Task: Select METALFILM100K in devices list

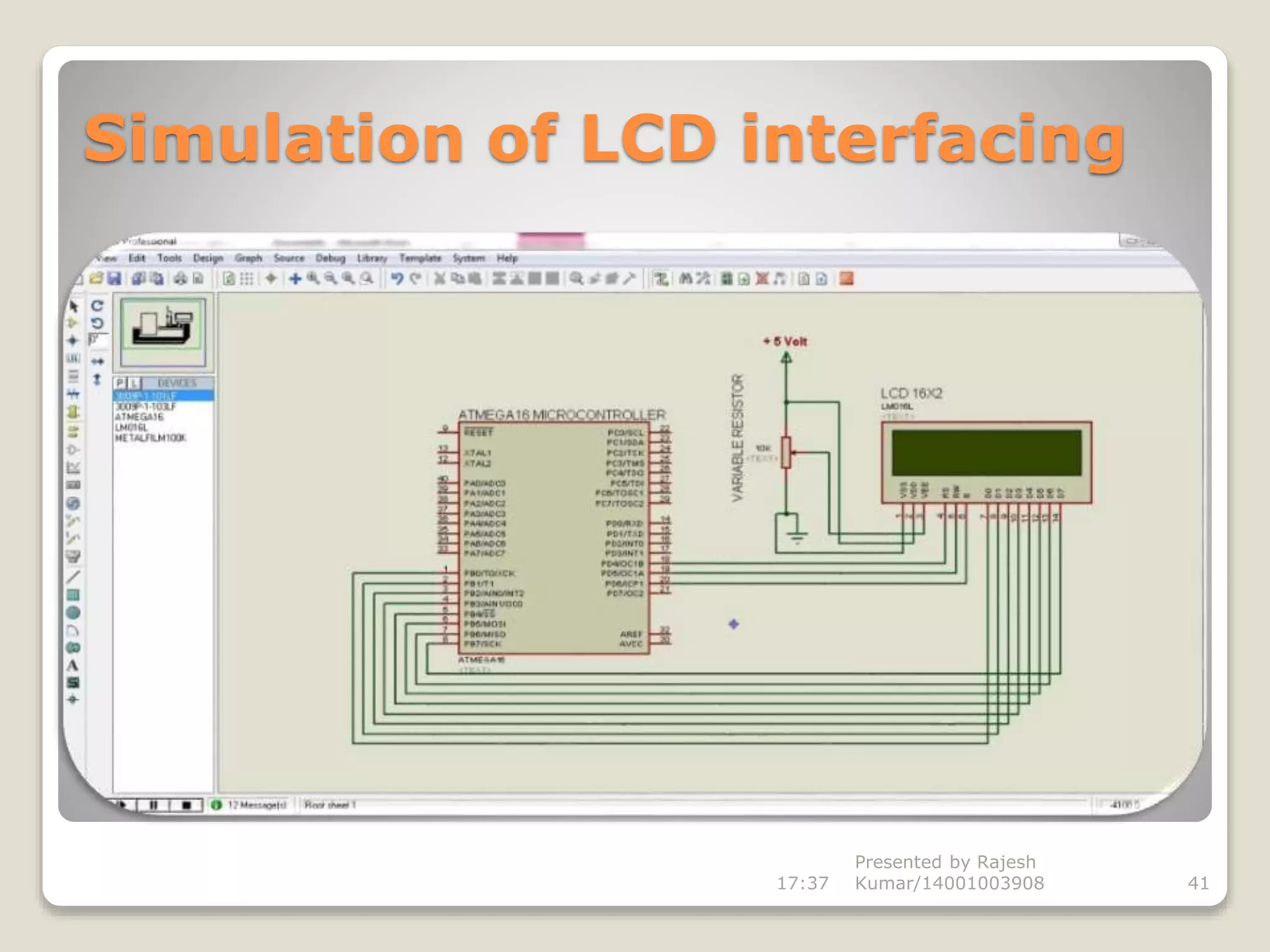Action: point(150,438)
